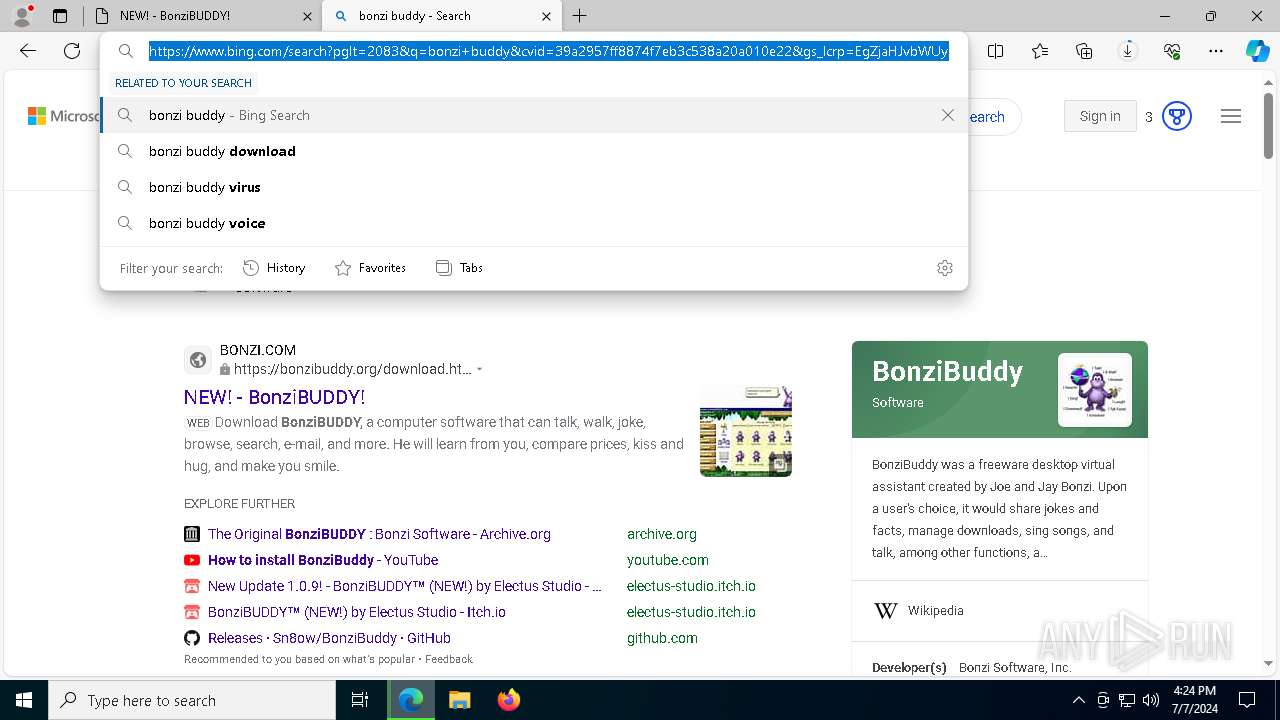Open the Wikipedia link in BonziBuddy panel
Viewport: 1280px width, 720px height.
click(935, 610)
